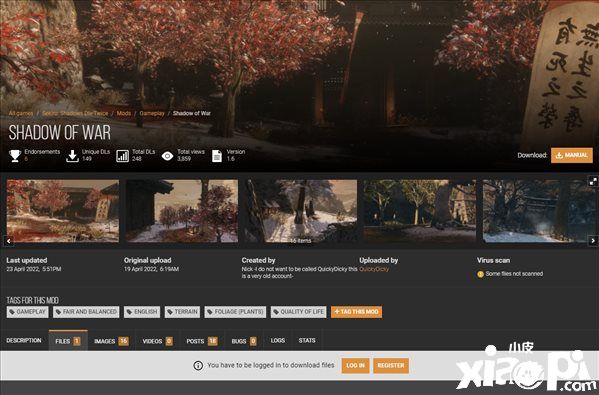Click the SHADOW OF WAR mod title

[60, 133]
